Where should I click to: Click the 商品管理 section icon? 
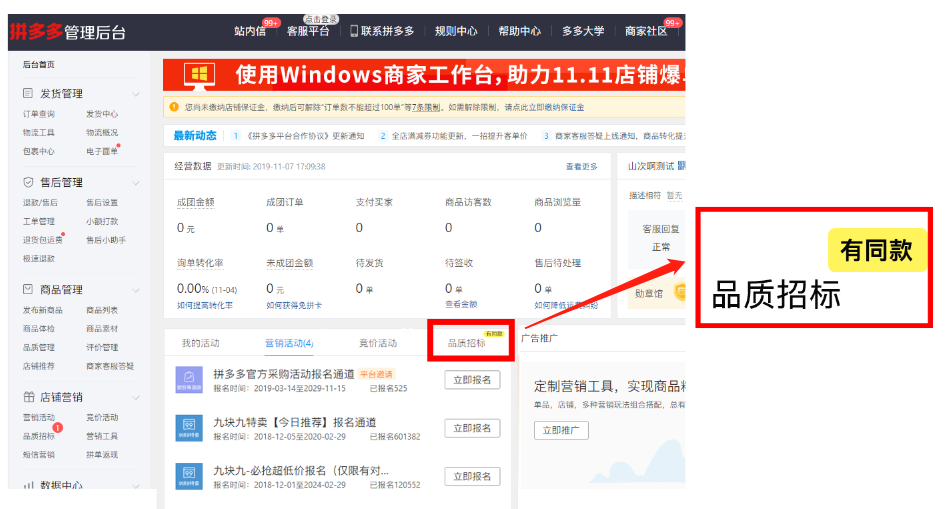[28, 289]
